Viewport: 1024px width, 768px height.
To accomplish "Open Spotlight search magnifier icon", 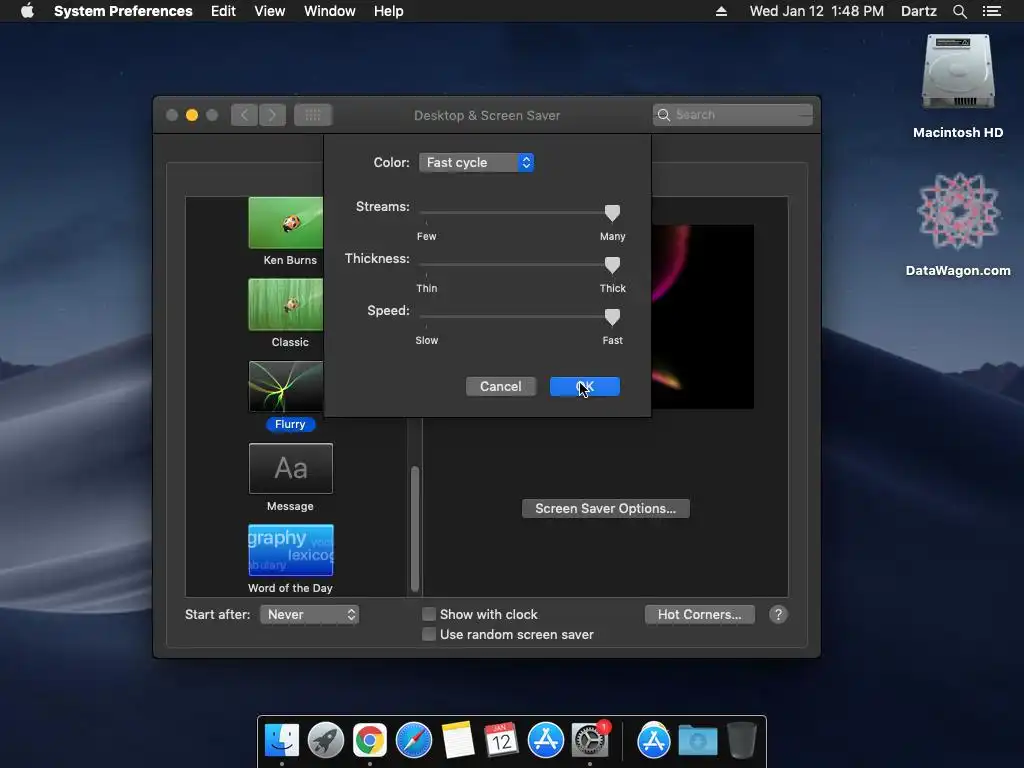I will coord(959,11).
